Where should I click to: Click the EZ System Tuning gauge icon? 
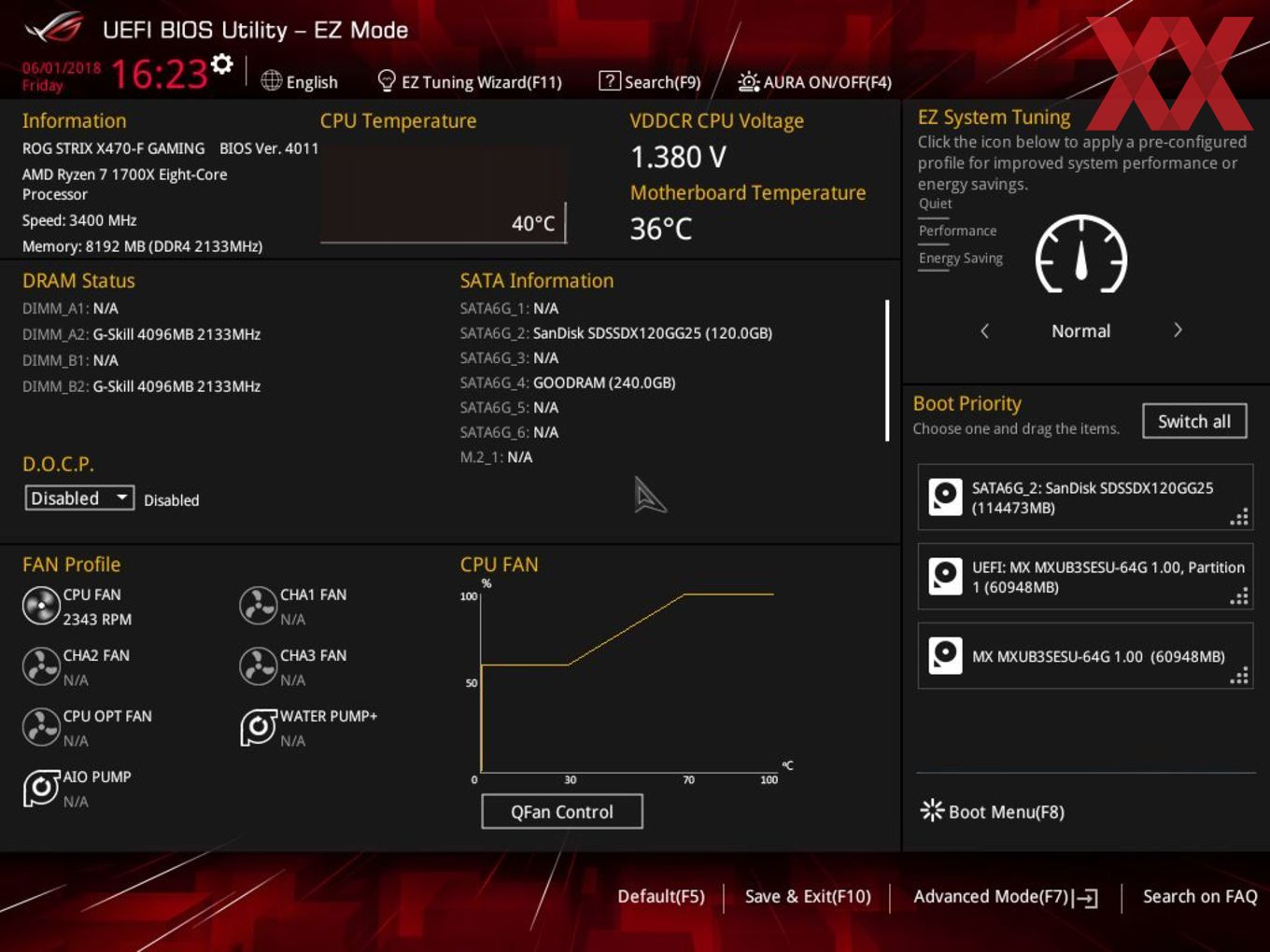click(x=1081, y=255)
